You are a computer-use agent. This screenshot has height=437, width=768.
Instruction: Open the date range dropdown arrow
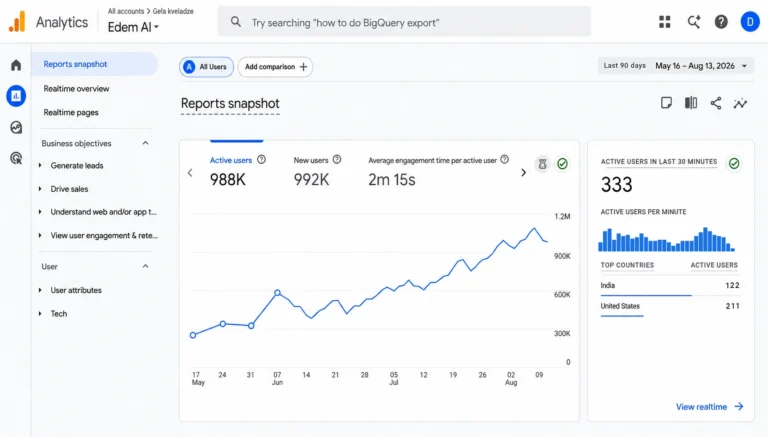744,66
